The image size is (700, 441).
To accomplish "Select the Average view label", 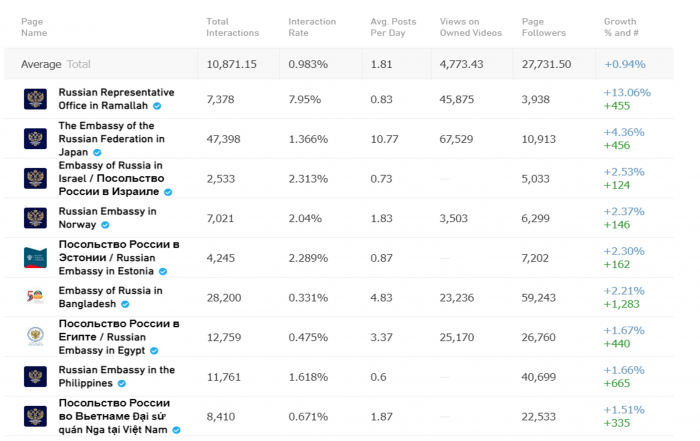I will (41, 64).
